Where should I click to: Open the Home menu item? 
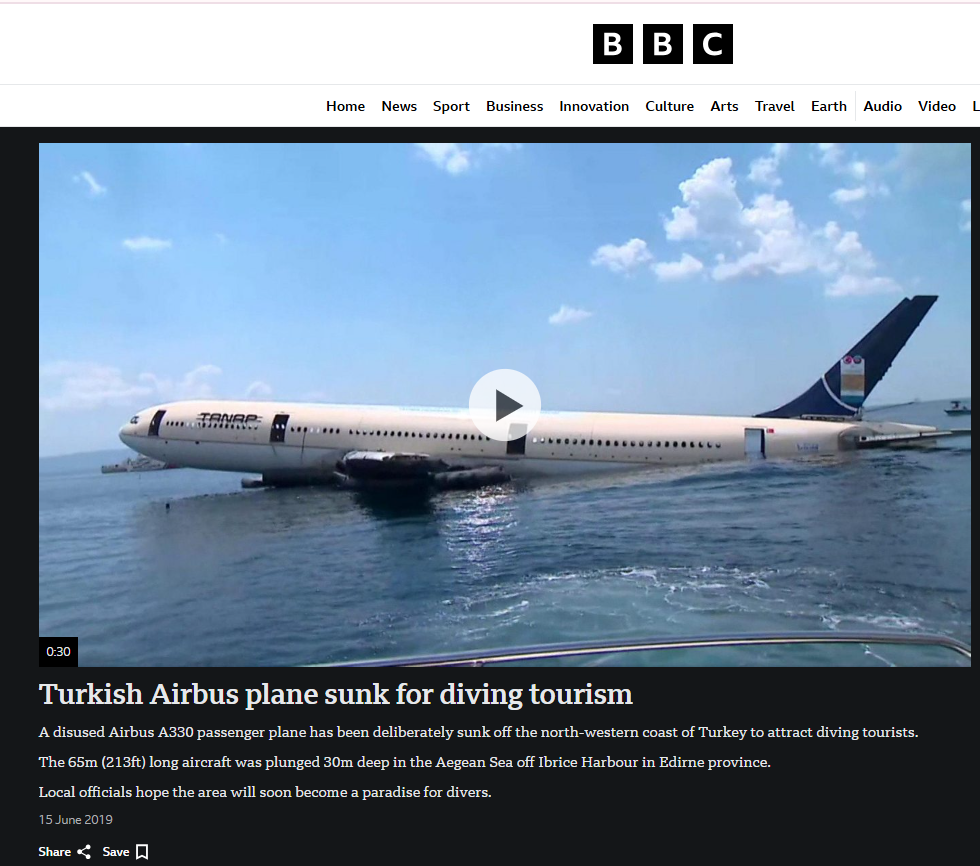[345, 106]
